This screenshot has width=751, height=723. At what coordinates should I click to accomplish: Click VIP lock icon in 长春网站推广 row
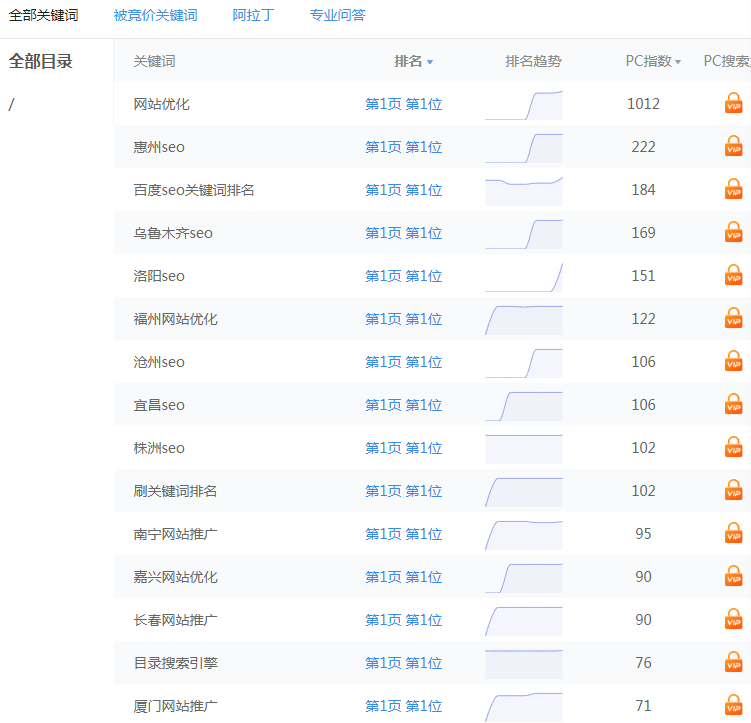[x=734, y=619]
